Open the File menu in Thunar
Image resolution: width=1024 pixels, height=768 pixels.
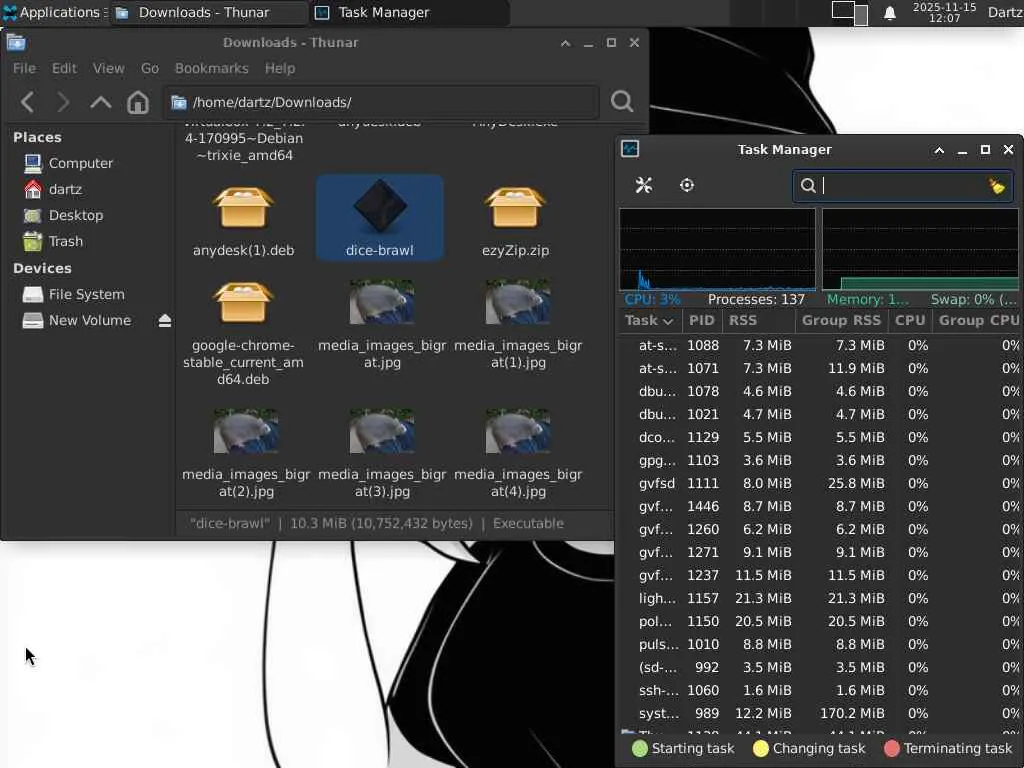(x=24, y=69)
